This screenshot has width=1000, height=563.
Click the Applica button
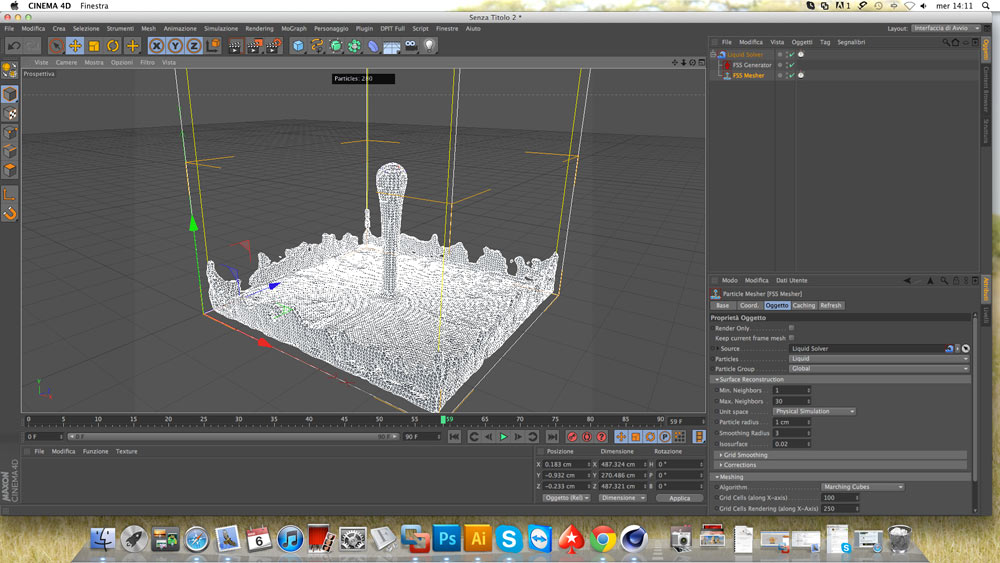[679, 498]
